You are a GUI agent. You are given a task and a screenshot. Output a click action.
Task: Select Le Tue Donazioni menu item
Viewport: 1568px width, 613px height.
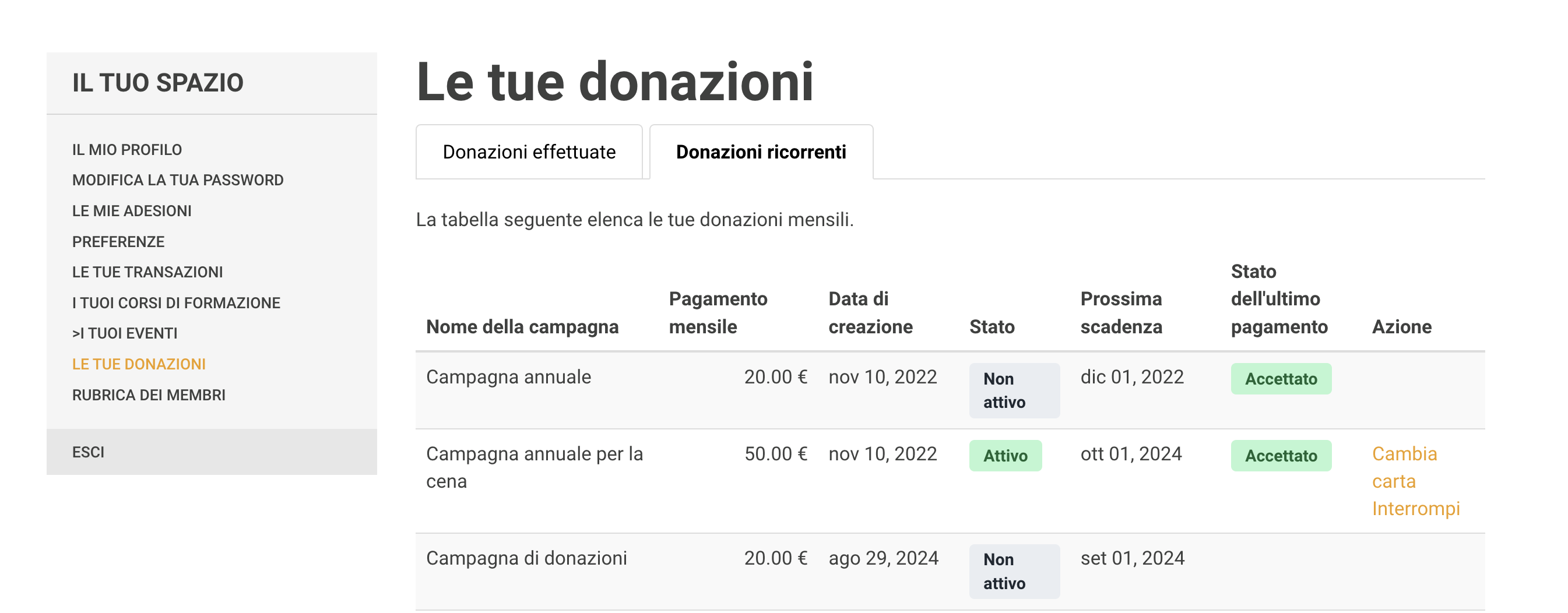pyautogui.click(x=139, y=364)
